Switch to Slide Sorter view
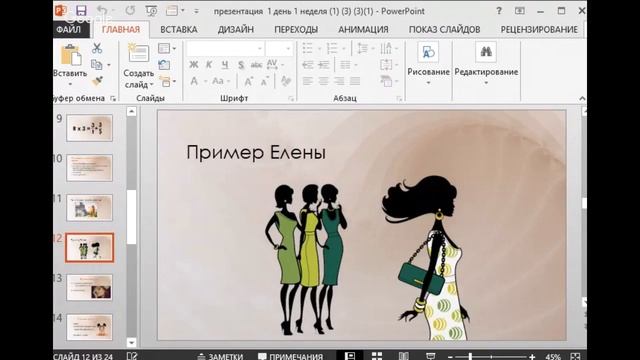This screenshot has height=360, width=640. (377, 356)
